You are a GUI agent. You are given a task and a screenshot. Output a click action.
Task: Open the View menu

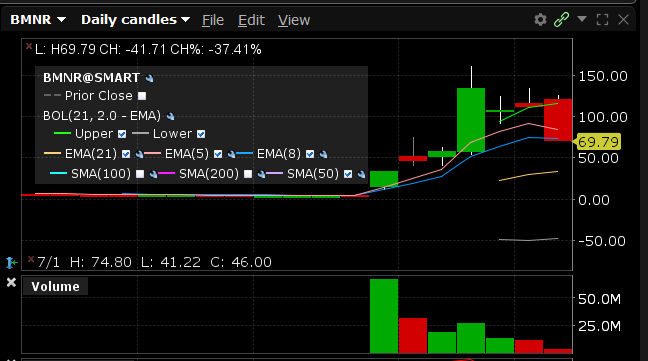tap(294, 20)
